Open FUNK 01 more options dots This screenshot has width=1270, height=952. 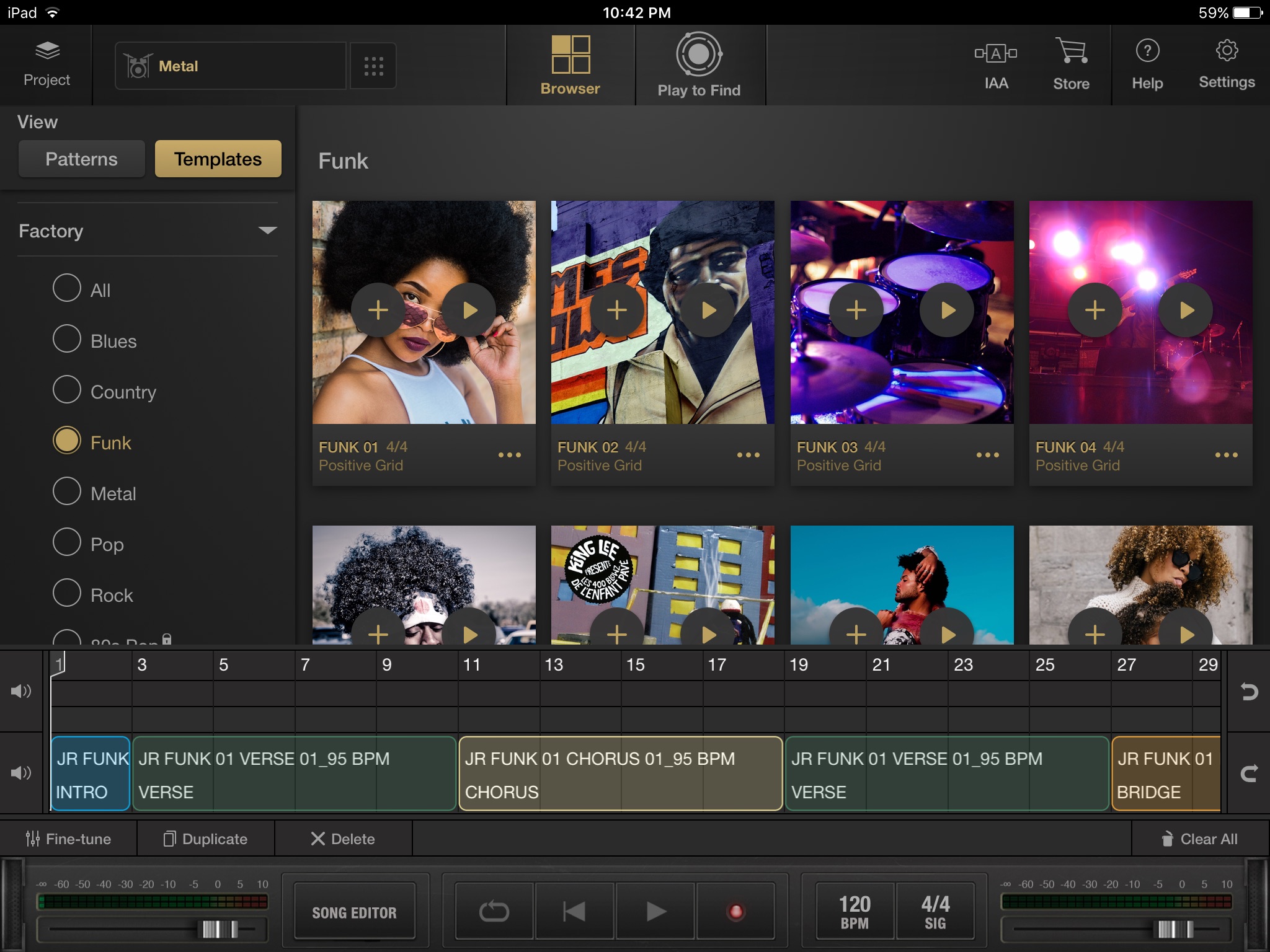click(510, 455)
